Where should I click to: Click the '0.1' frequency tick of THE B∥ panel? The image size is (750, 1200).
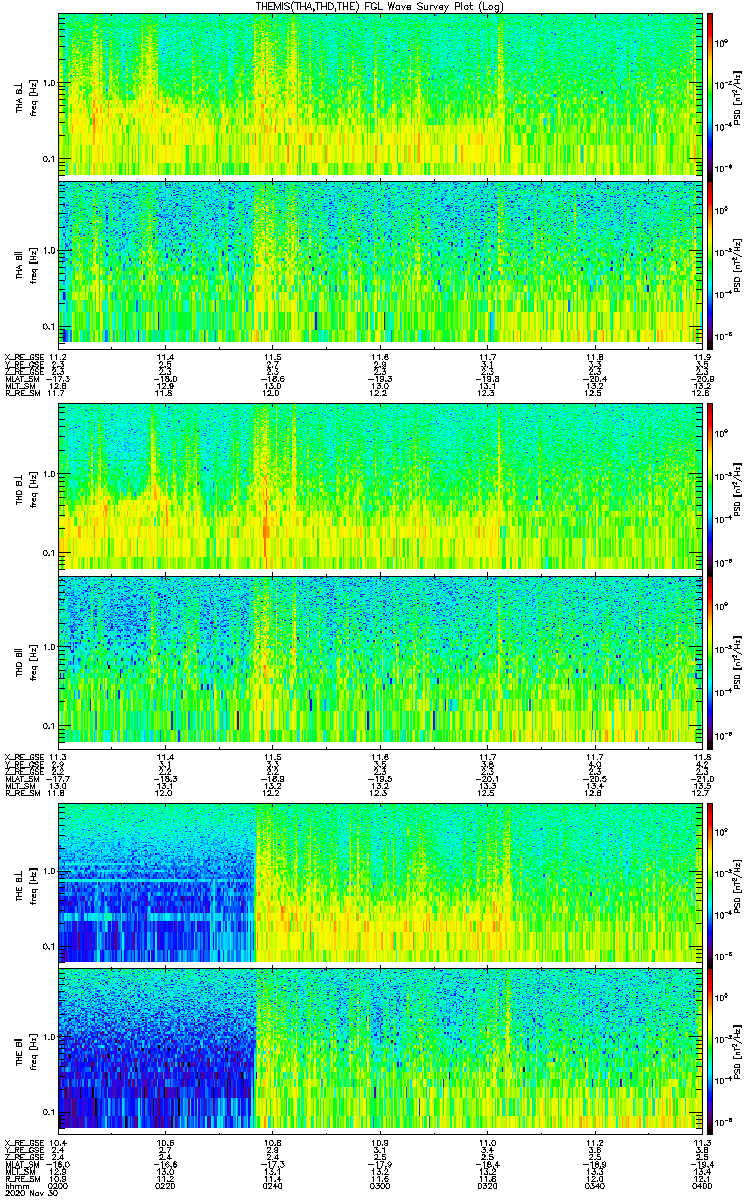tap(49, 1112)
